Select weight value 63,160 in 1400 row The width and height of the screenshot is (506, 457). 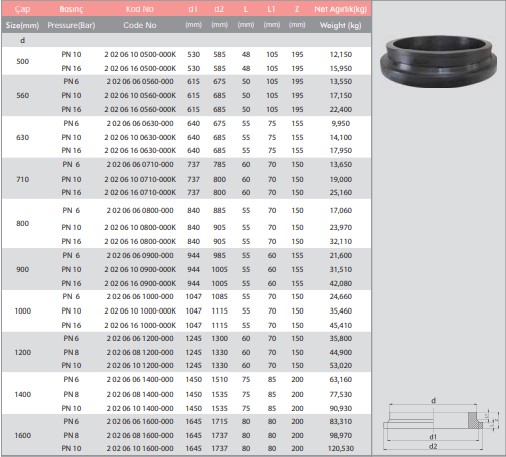click(x=341, y=379)
